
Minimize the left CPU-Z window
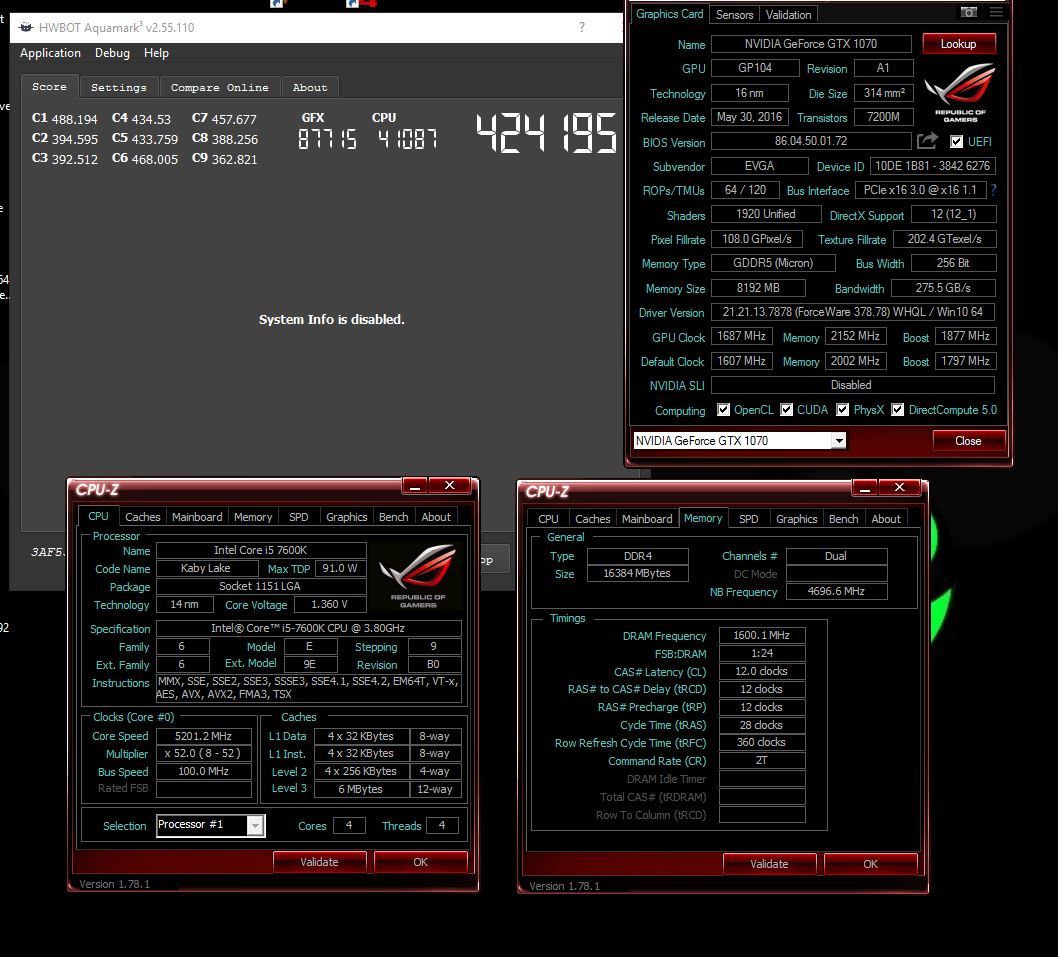click(415, 486)
